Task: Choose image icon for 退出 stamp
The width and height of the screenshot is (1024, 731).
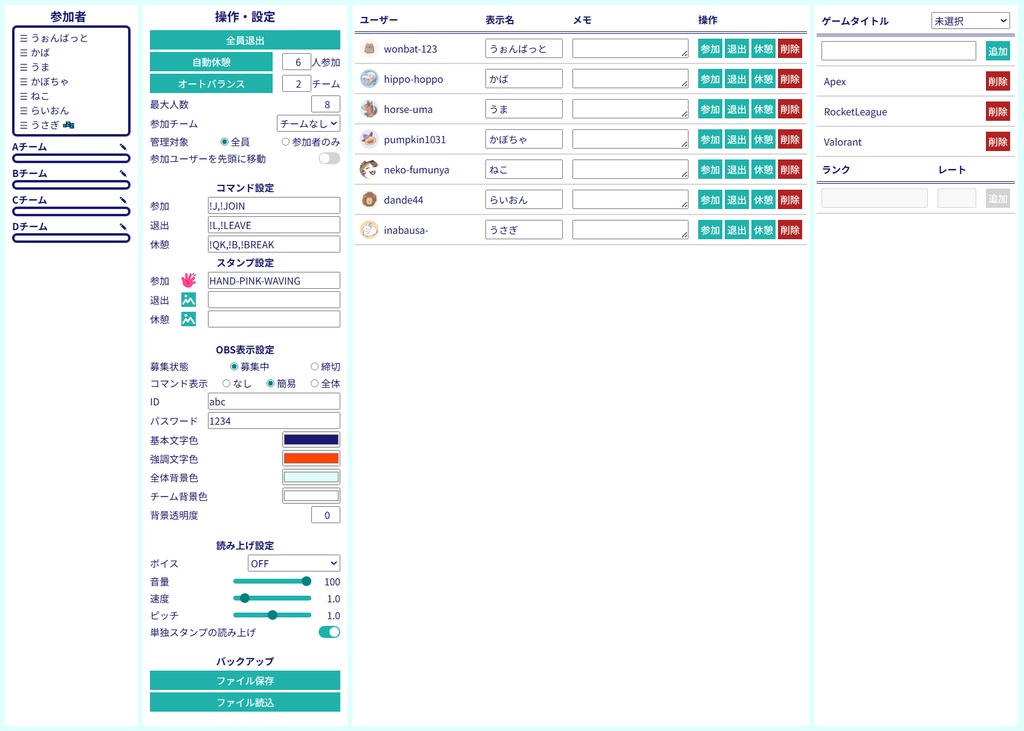Action: (189, 300)
